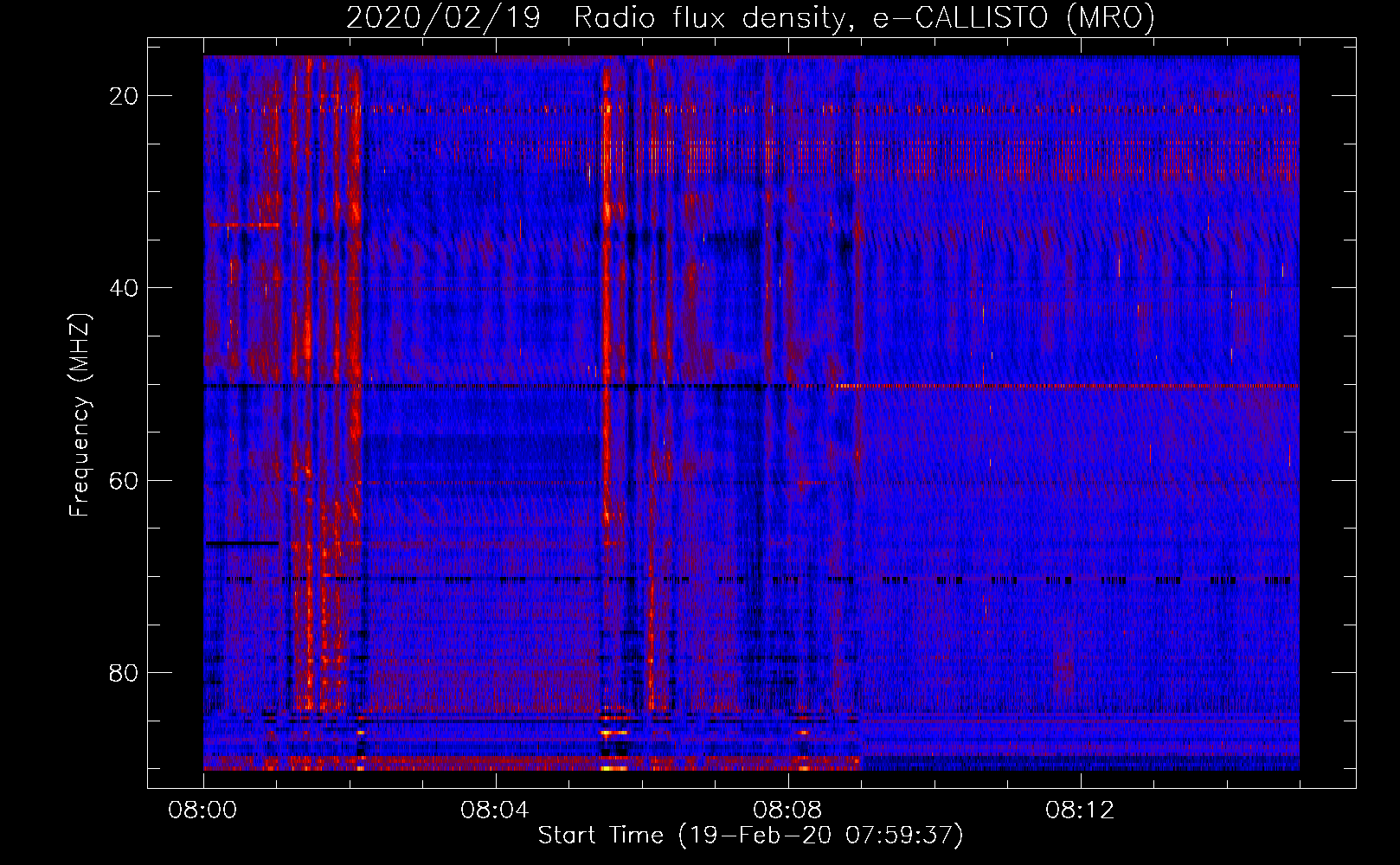Click the "40" frequency tick label
This screenshot has height=865, width=1400.
coord(125,288)
